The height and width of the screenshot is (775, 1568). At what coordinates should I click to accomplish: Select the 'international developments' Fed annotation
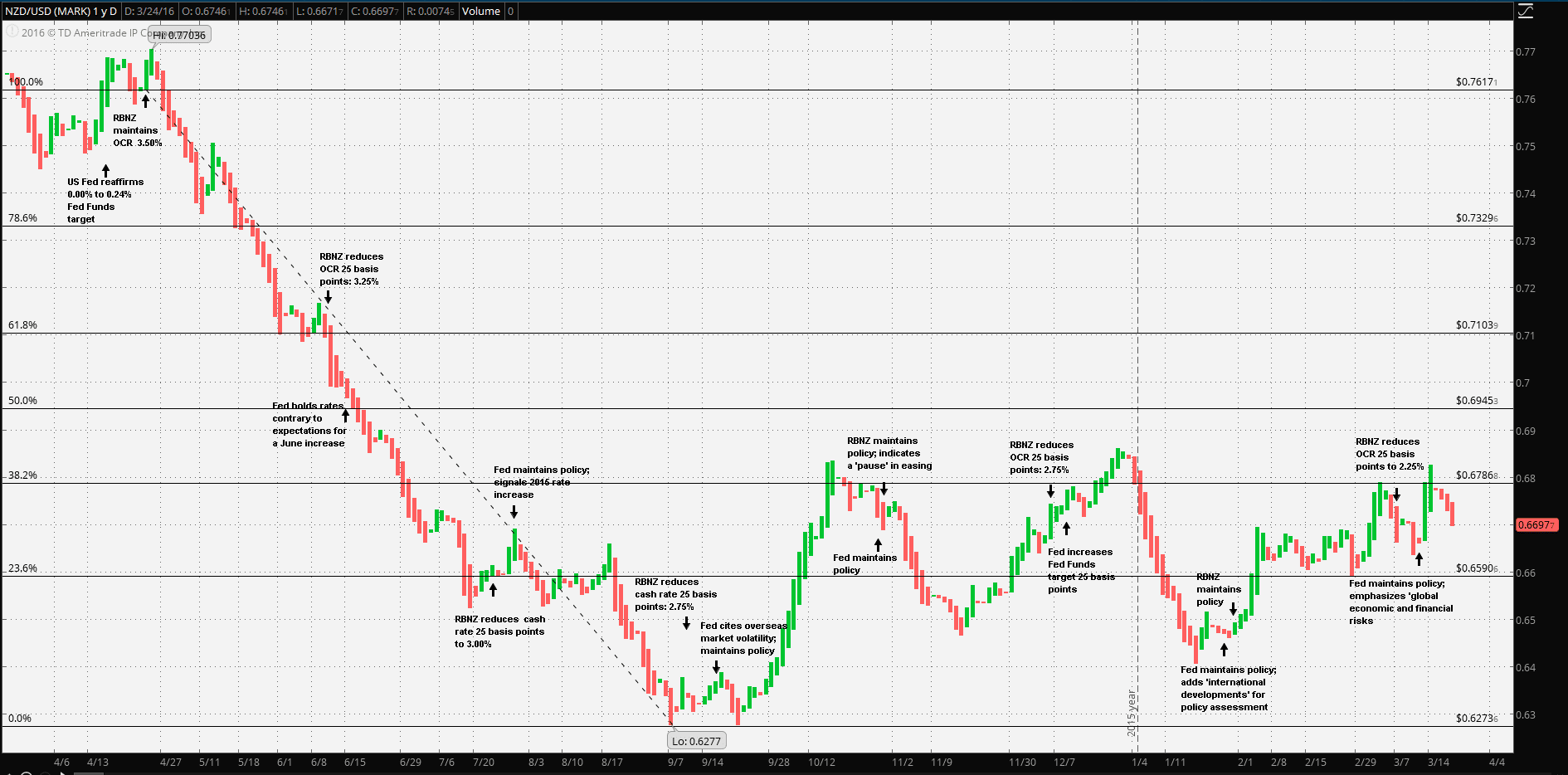coord(1229,689)
